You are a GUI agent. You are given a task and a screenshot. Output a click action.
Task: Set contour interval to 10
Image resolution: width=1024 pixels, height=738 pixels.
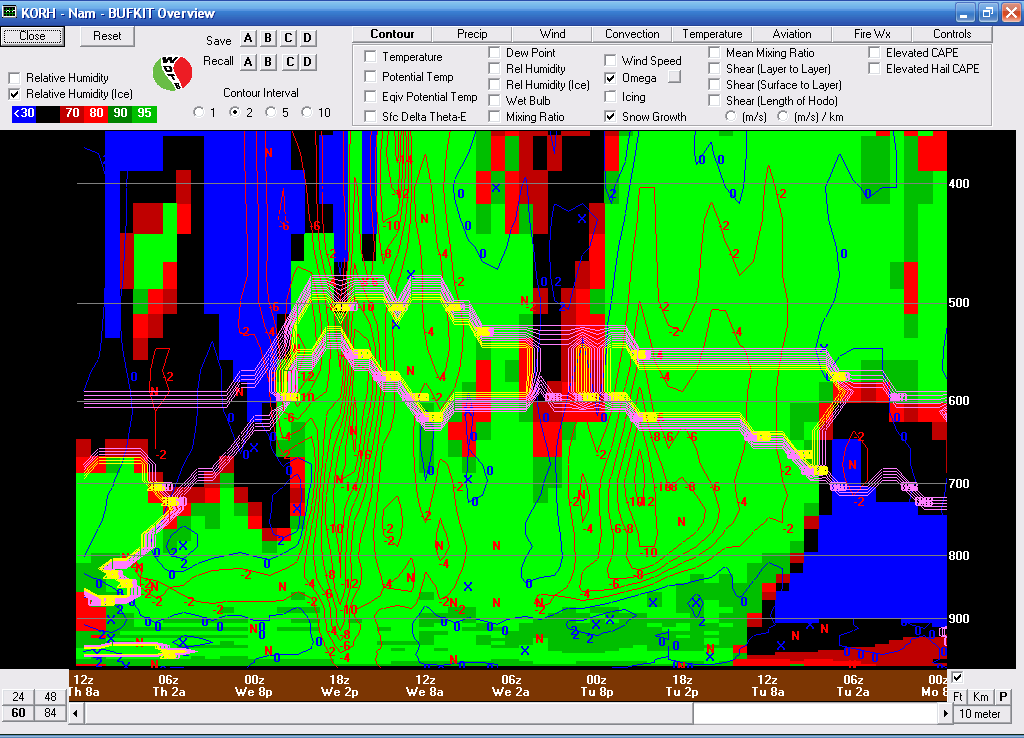[x=307, y=112]
